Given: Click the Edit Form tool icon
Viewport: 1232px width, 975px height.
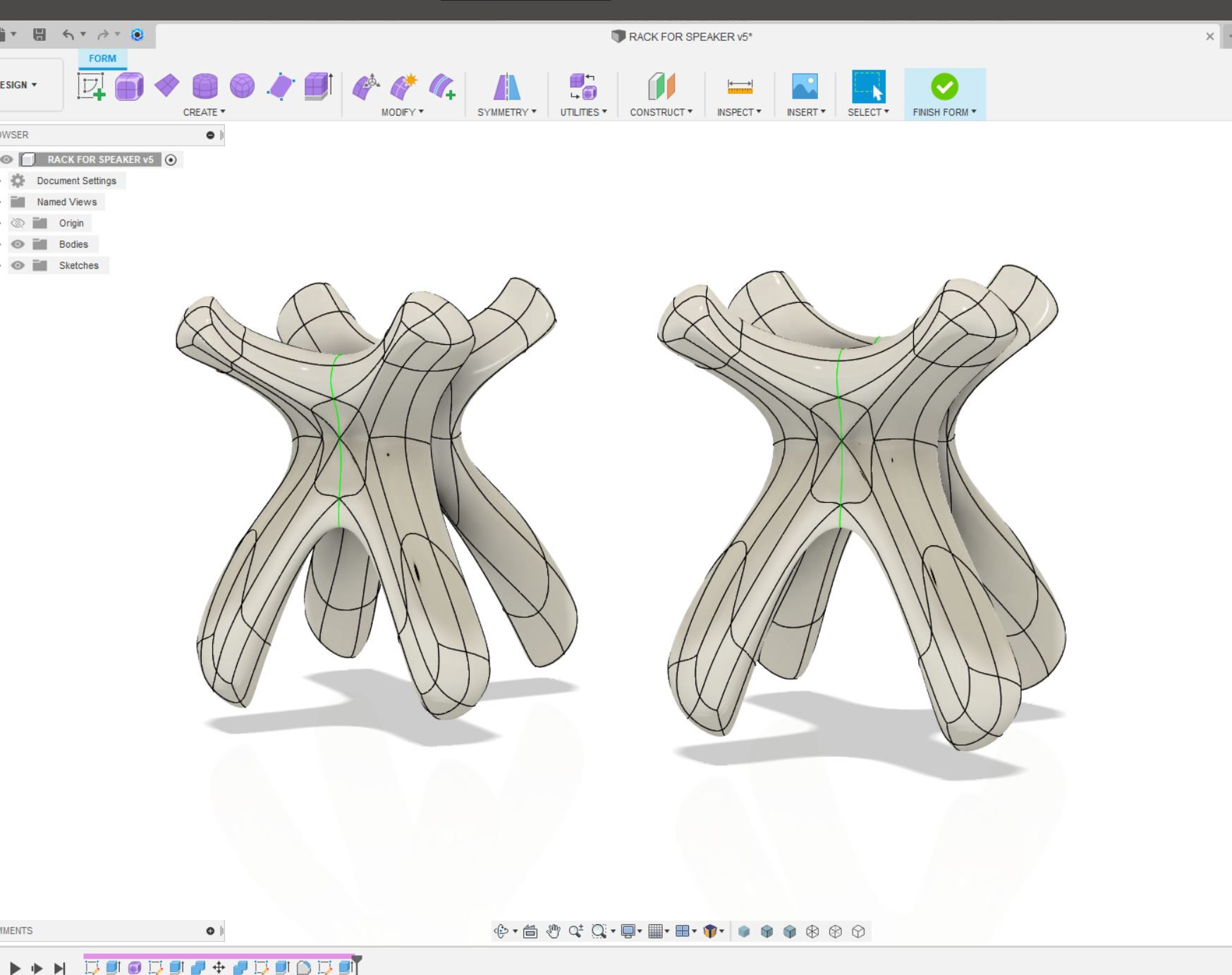Looking at the screenshot, I should 365,87.
